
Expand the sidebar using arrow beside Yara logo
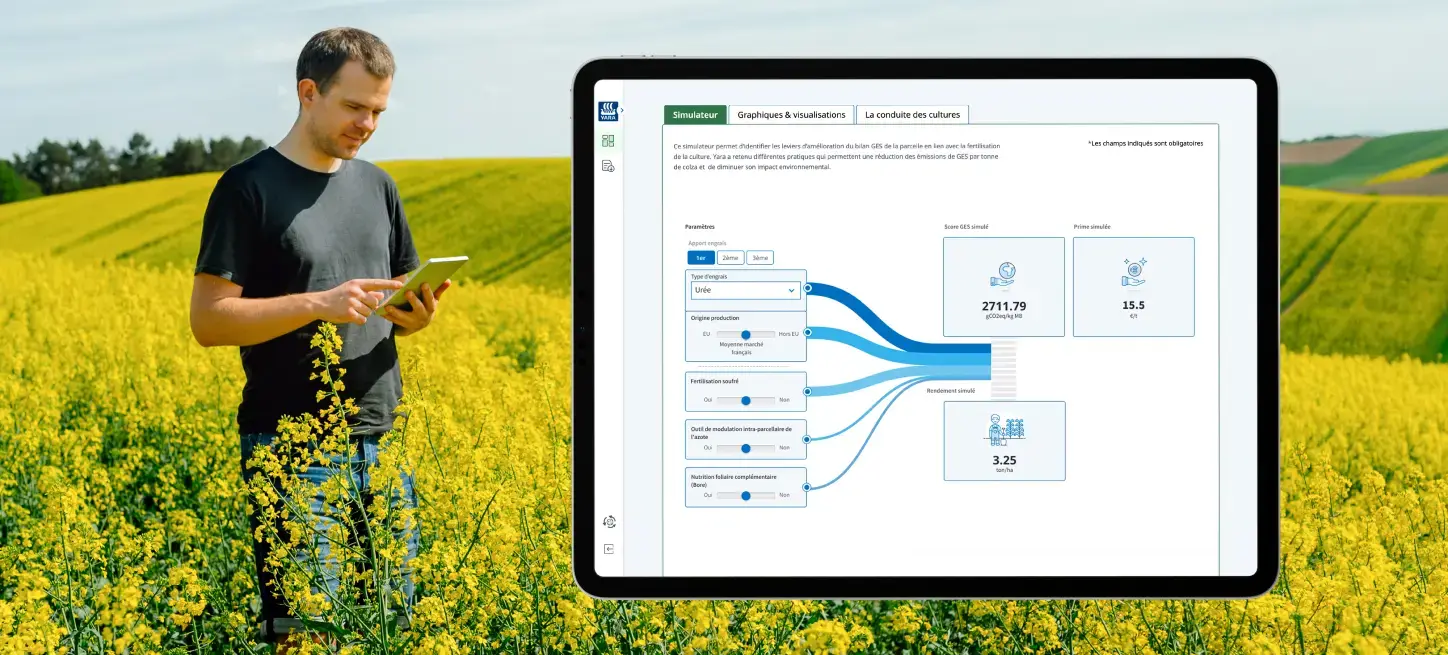point(622,110)
